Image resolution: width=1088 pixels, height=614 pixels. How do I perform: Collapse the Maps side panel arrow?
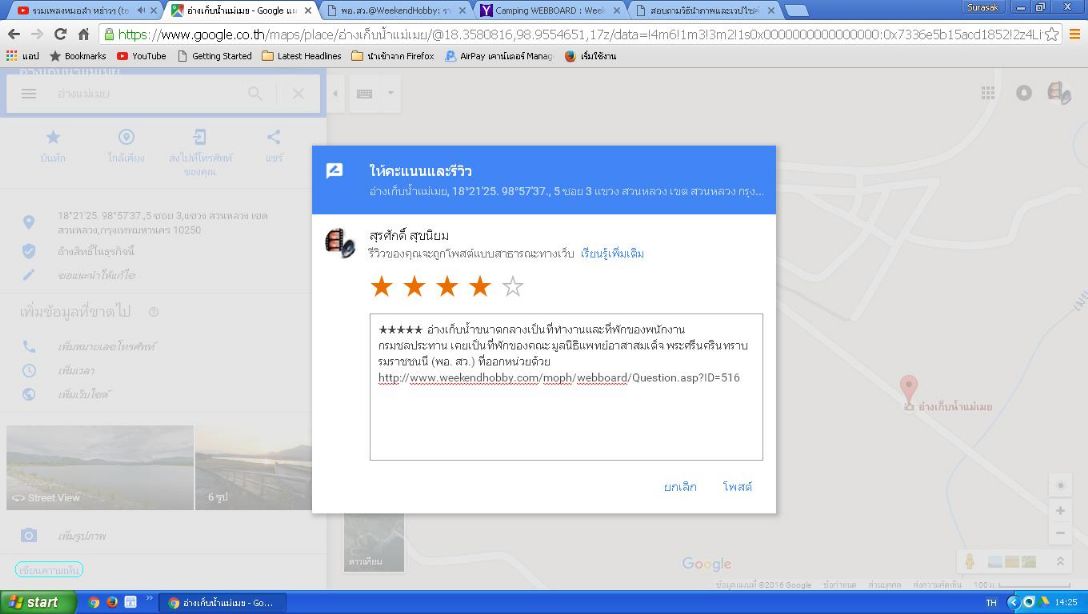335,93
